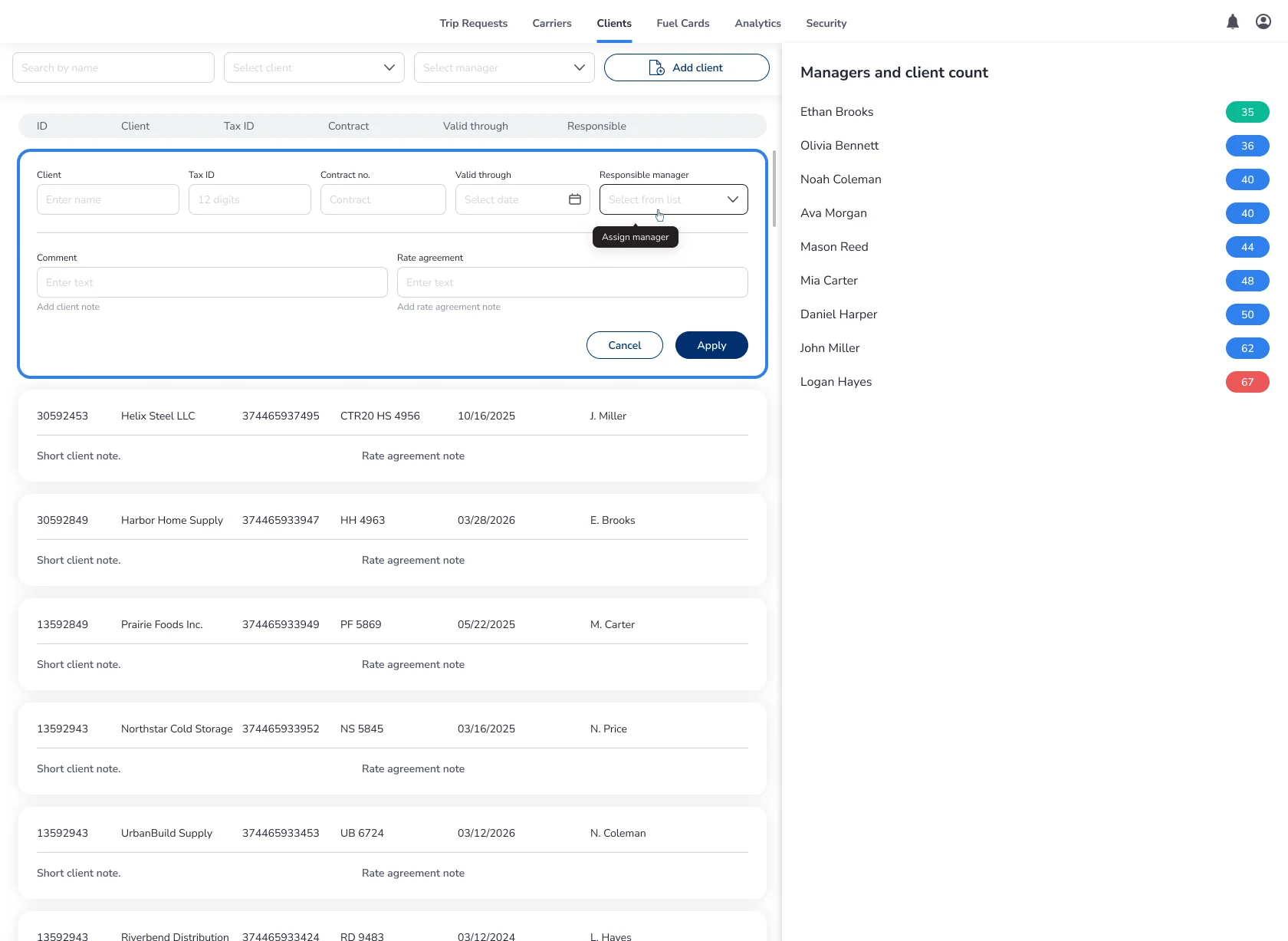Click the ID column header
Screen dimensions: 1288x941
(x=42, y=126)
